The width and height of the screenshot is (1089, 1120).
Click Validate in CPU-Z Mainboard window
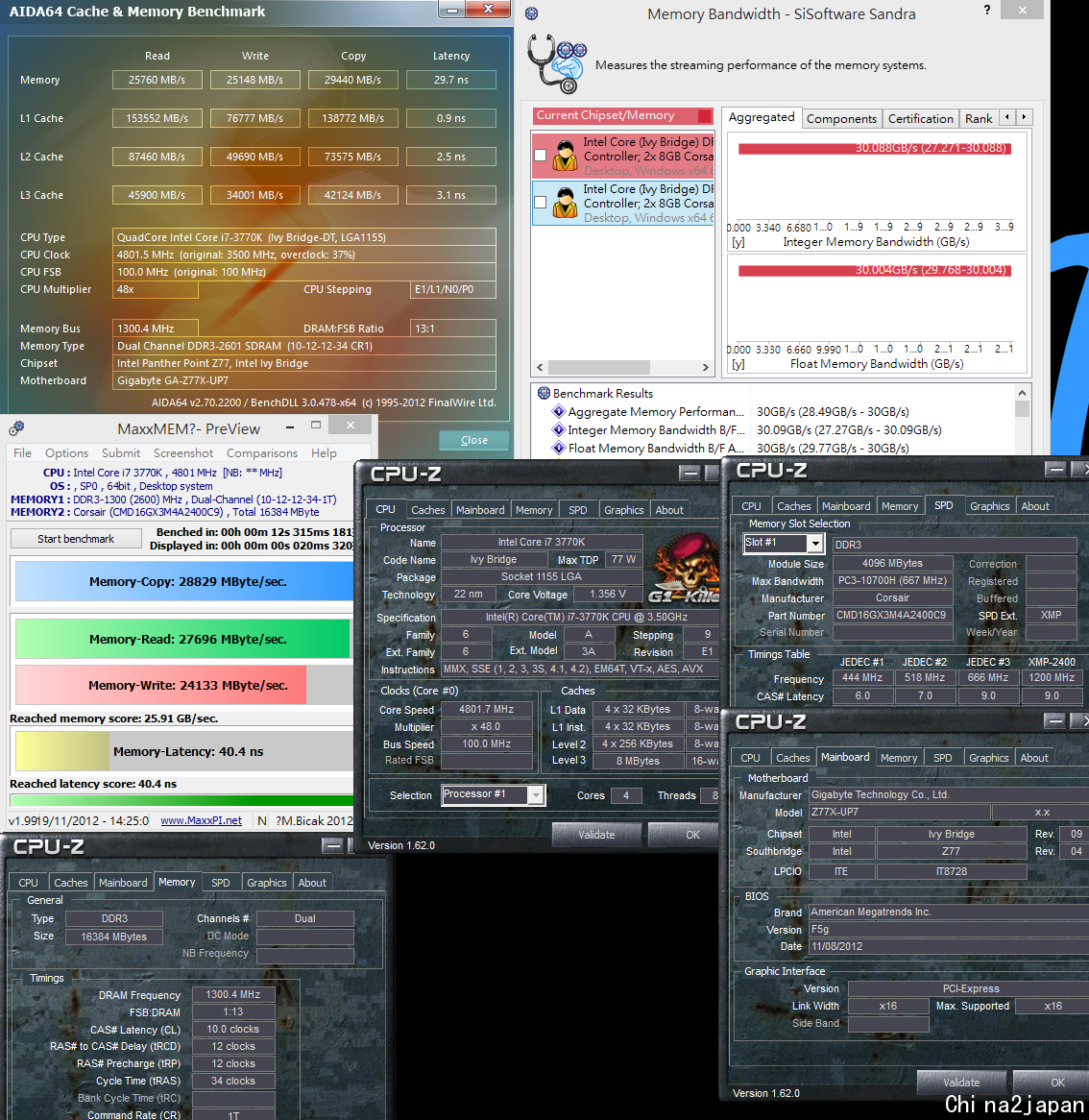[961, 1083]
